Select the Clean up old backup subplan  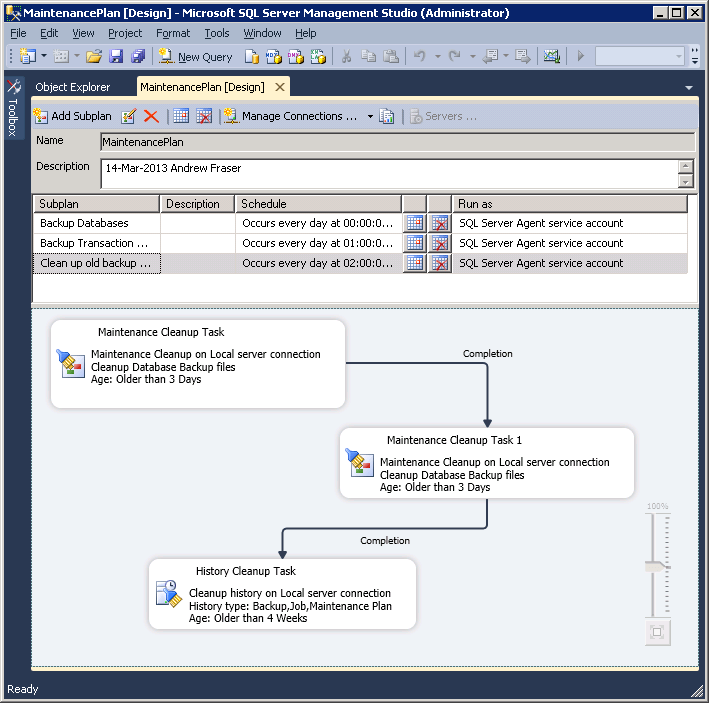(x=360, y=263)
